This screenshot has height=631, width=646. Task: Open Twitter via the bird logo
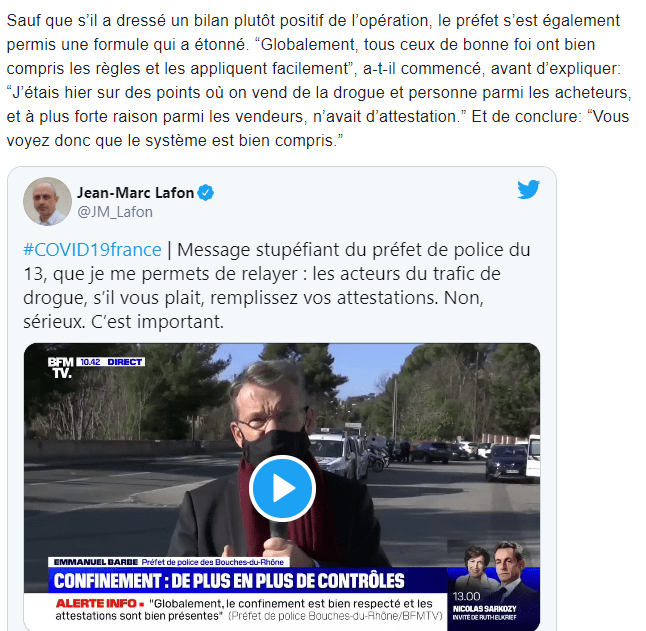[529, 189]
